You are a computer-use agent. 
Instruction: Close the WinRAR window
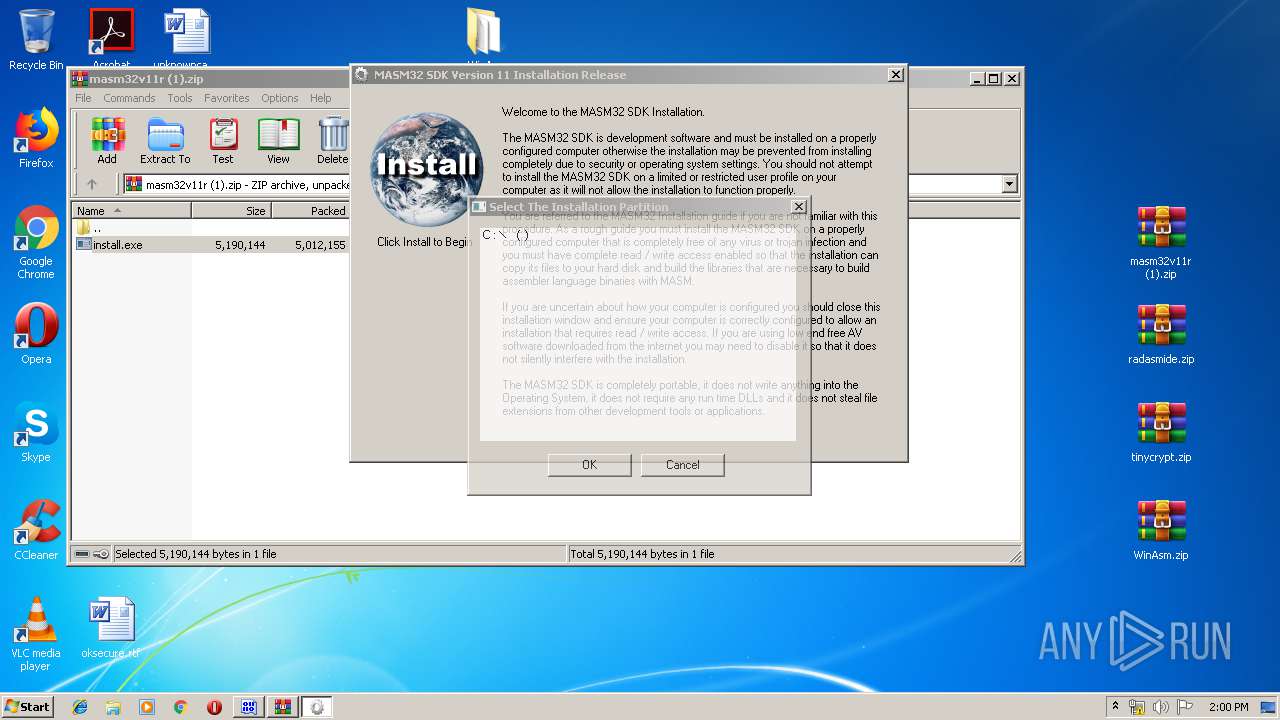tap(1012, 78)
